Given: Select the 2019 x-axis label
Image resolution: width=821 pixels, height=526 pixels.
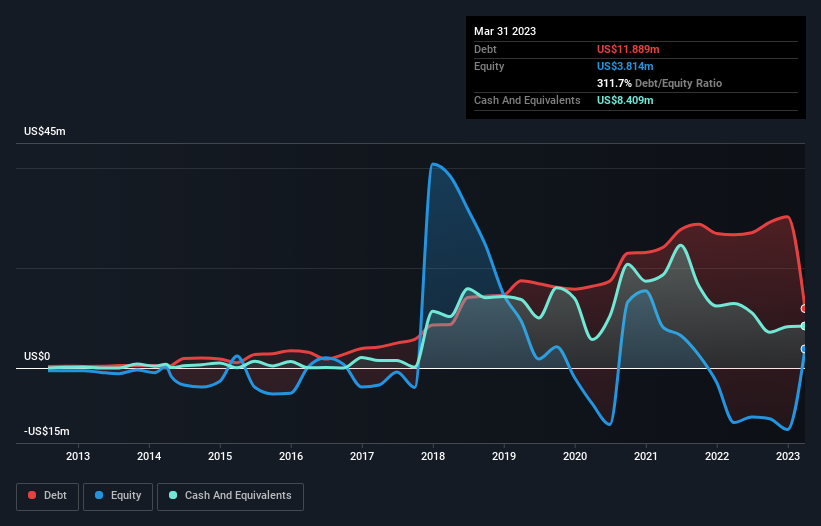Looking at the screenshot, I should click(x=504, y=456).
